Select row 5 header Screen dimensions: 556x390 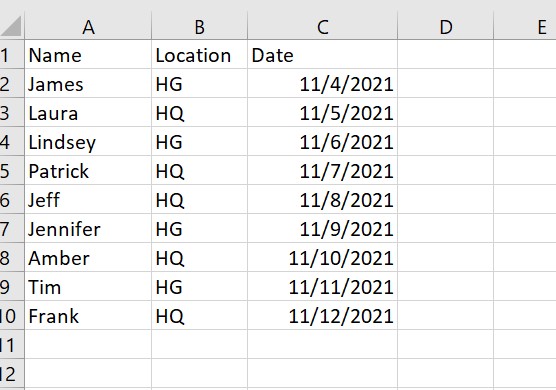[x=12, y=171]
